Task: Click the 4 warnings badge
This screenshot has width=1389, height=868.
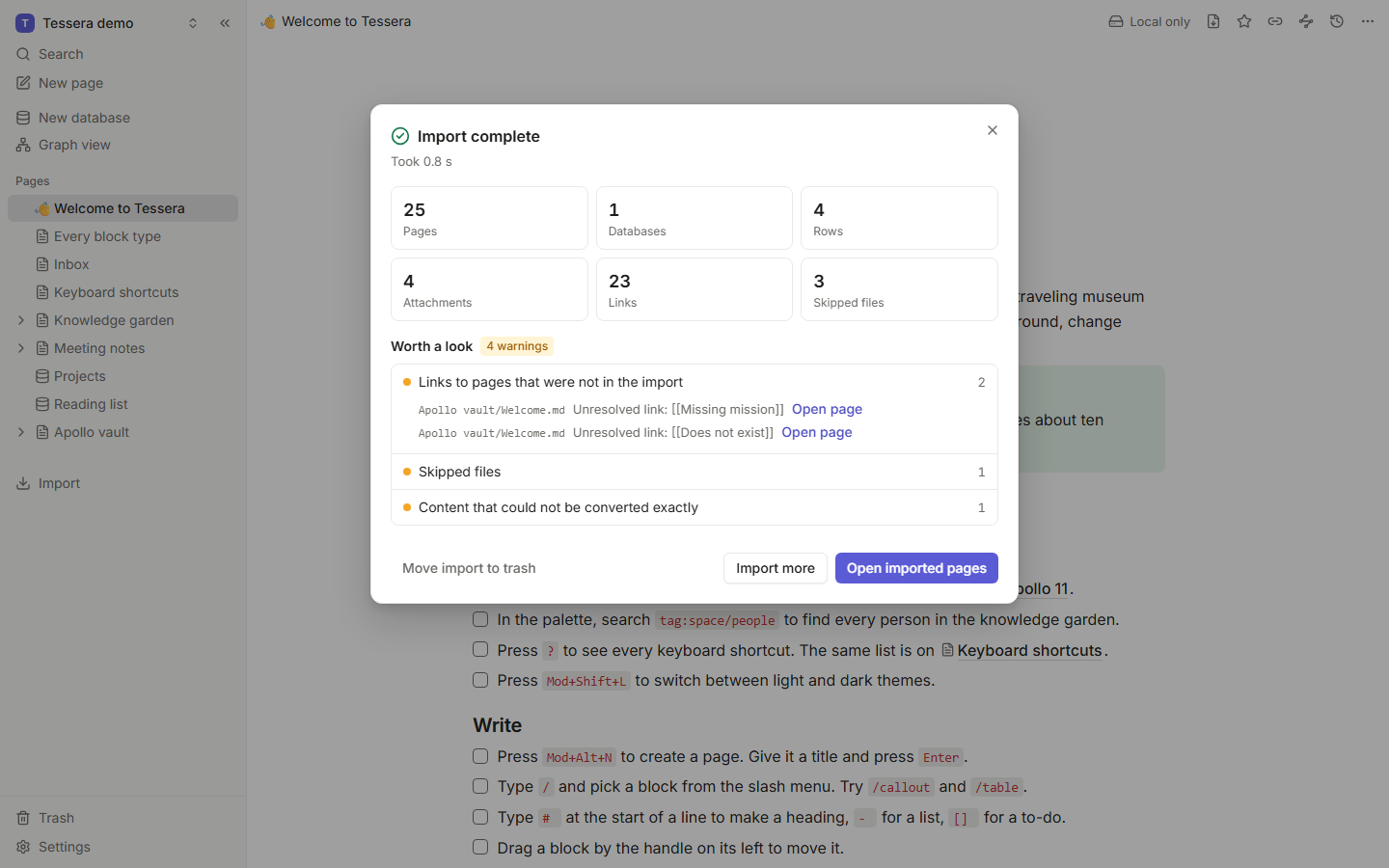Action: [x=517, y=346]
